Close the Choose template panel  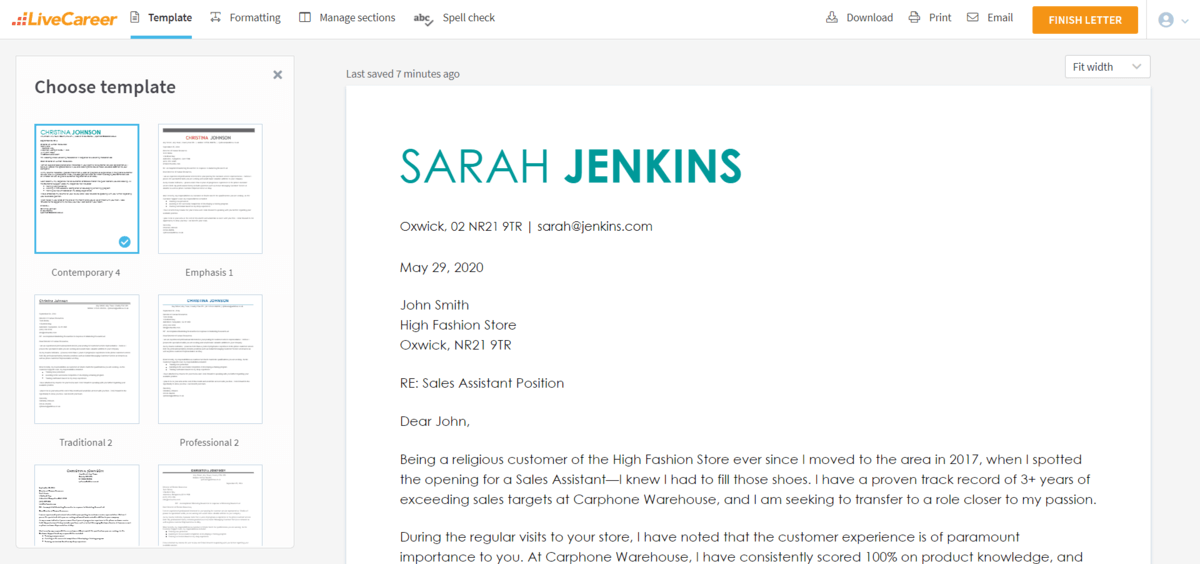click(x=277, y=75)
